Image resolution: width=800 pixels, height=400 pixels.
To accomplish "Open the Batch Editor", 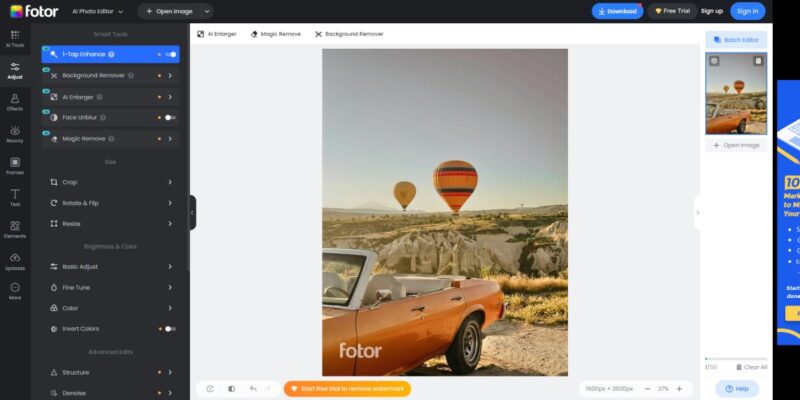I will point(736,40).
